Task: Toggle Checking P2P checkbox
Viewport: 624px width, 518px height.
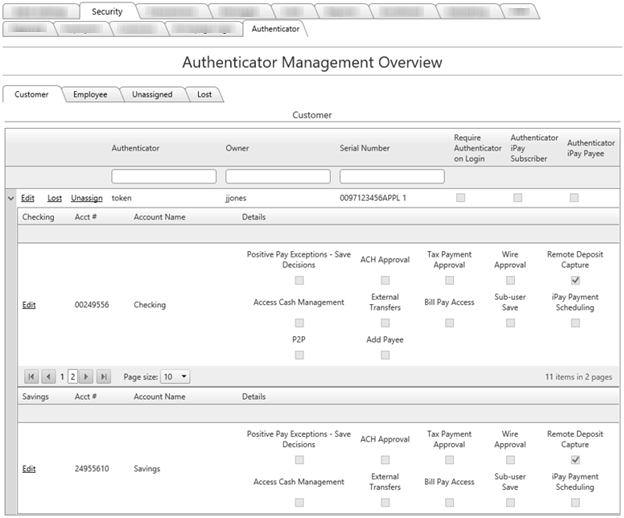Action: [299, 355]
